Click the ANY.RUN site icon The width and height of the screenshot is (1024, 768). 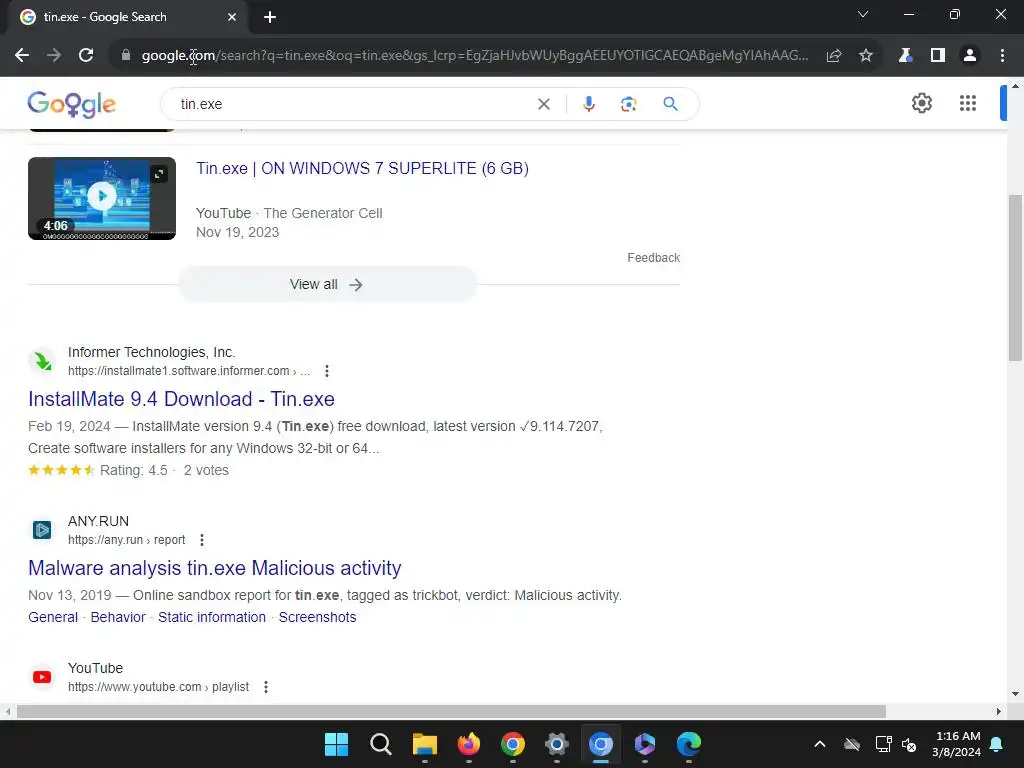coord(42,530)
